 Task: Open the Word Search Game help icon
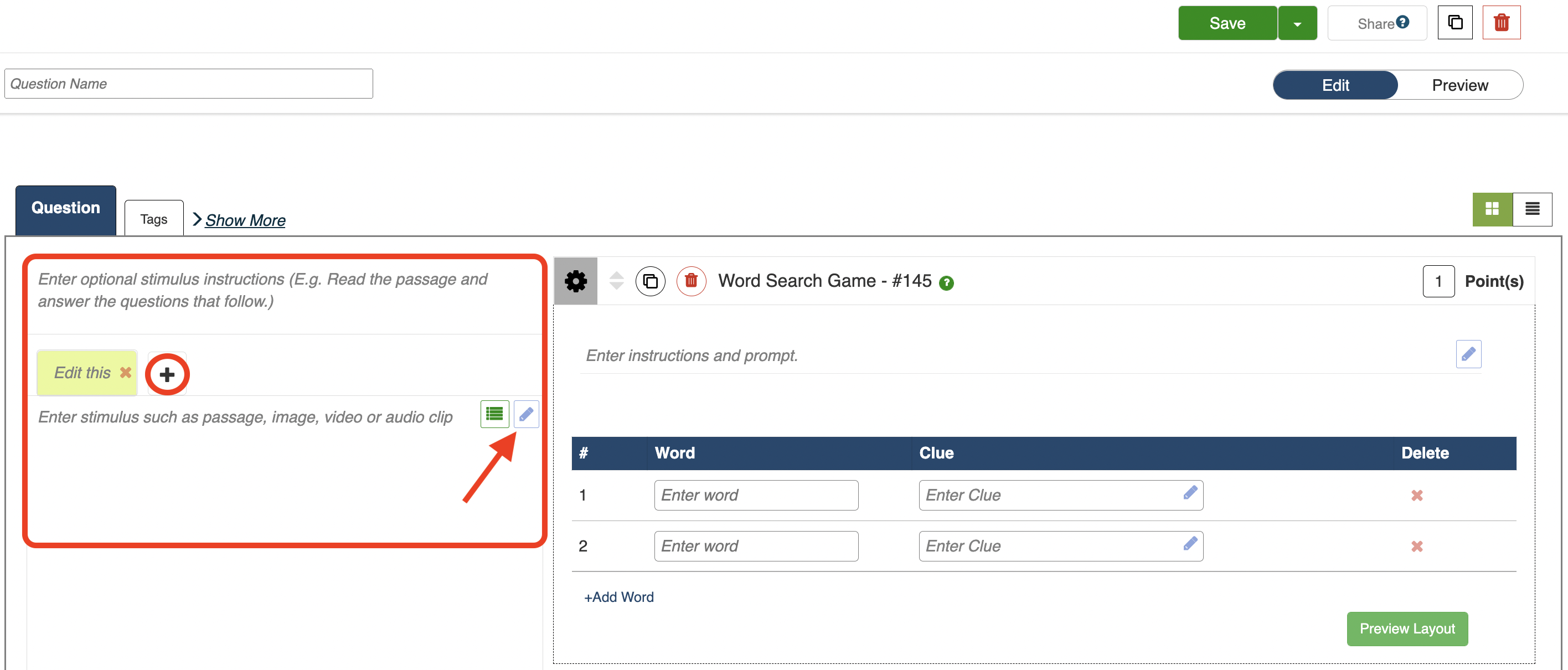tap(946, 283)
